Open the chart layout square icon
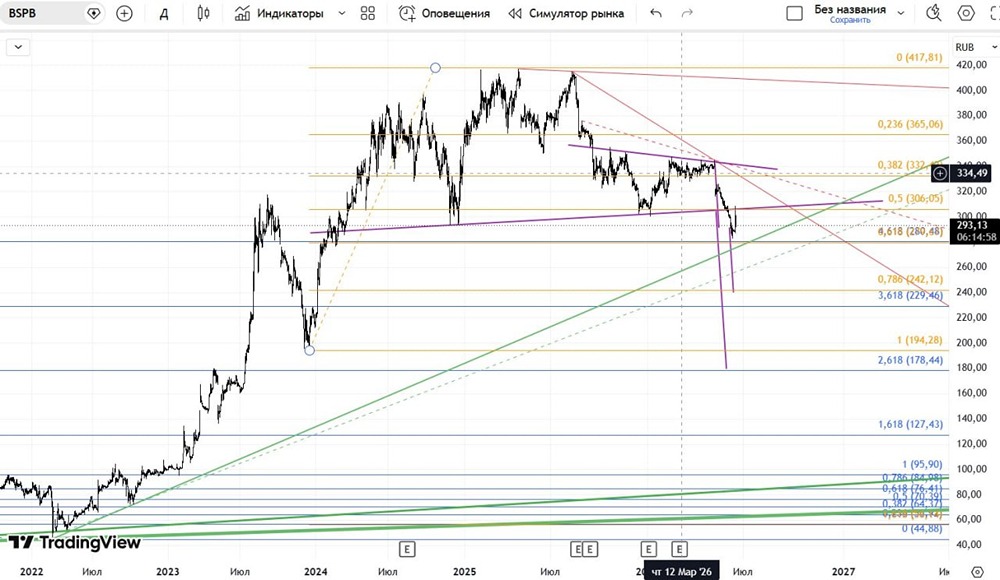 [795, 13]
